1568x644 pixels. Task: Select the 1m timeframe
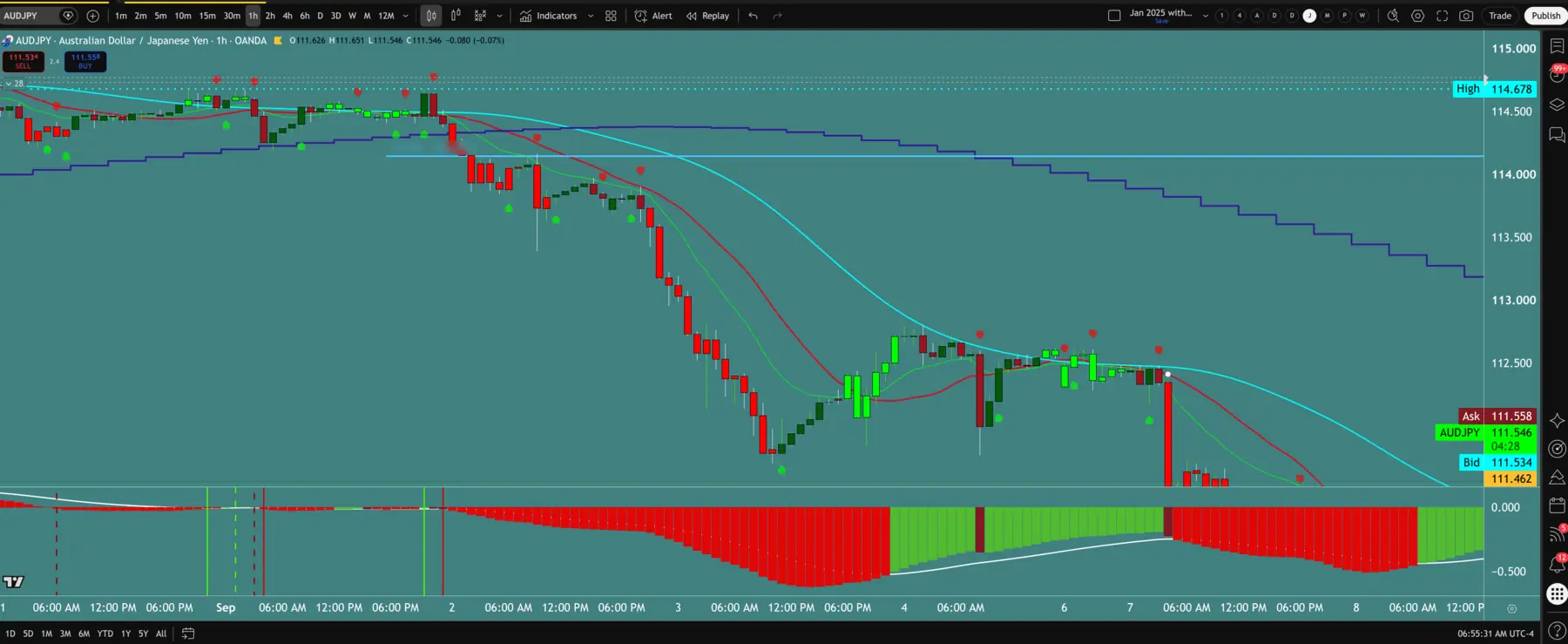click(121, 16)
